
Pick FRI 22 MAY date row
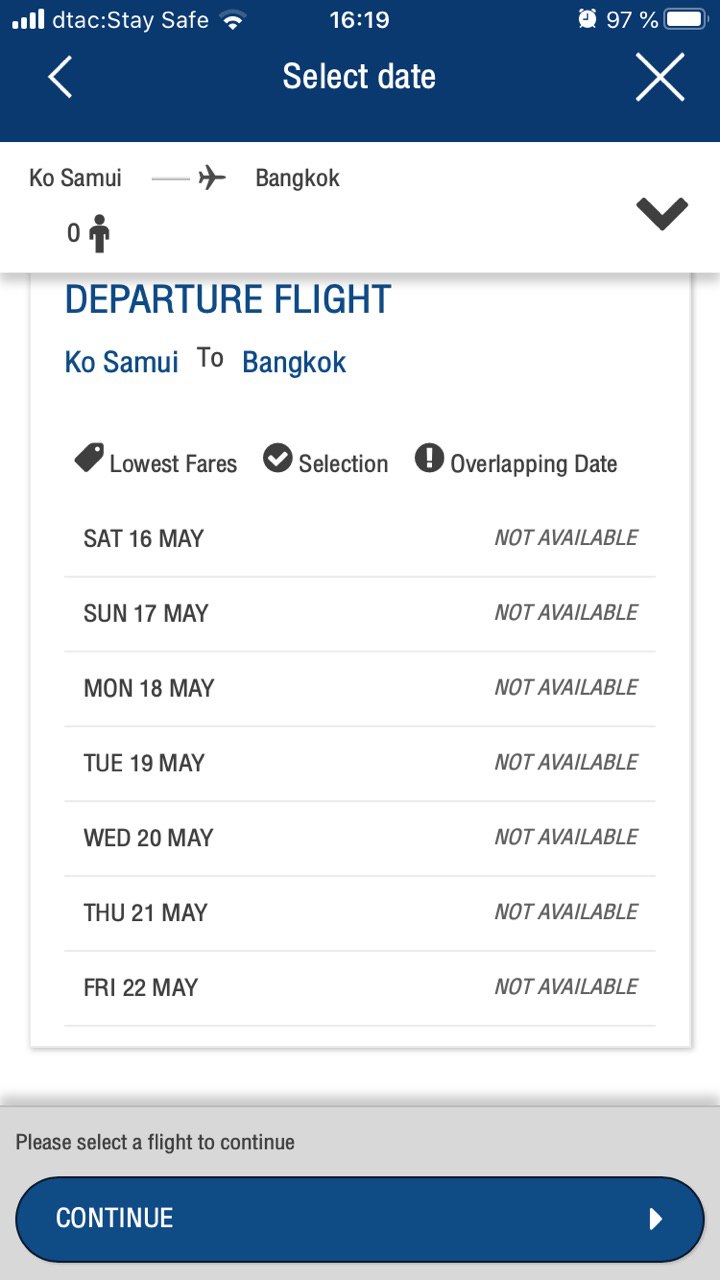click(x=360, y=989)
